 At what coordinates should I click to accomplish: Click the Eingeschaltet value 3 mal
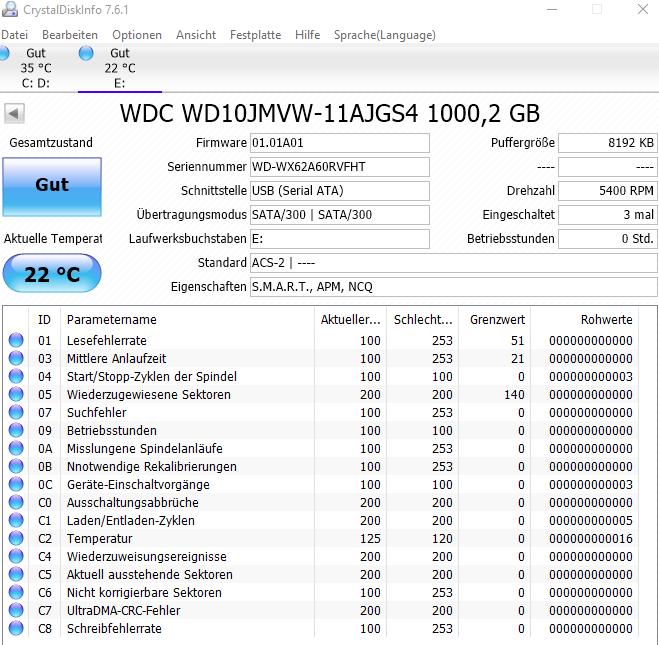607,215
